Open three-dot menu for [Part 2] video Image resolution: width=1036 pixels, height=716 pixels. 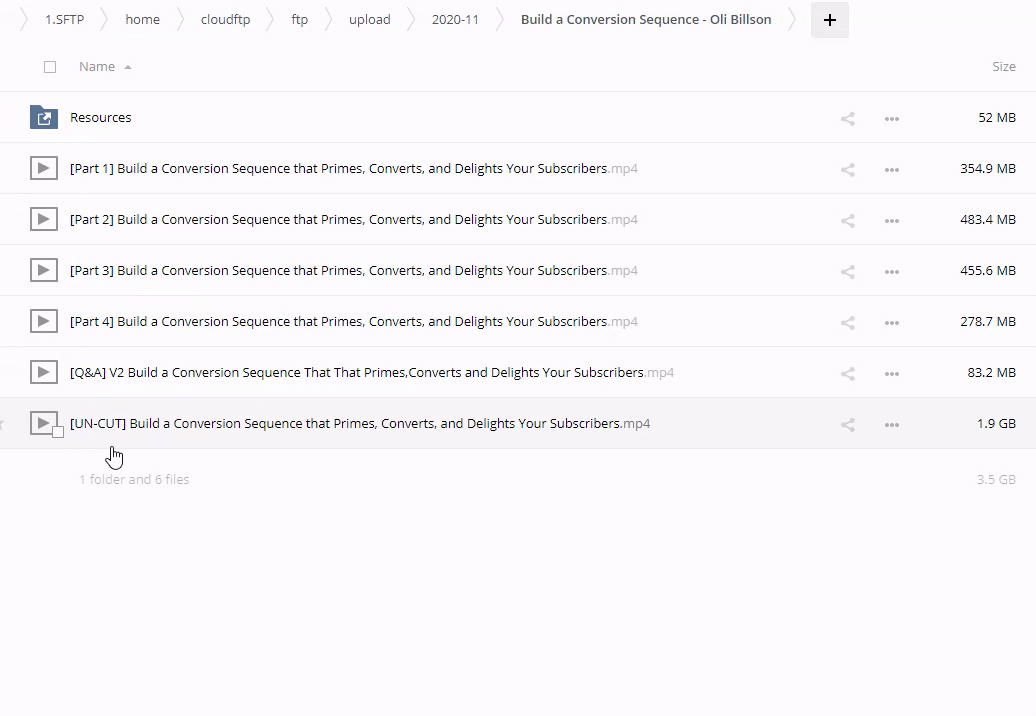pyautogui.click(x=891, y=220)
